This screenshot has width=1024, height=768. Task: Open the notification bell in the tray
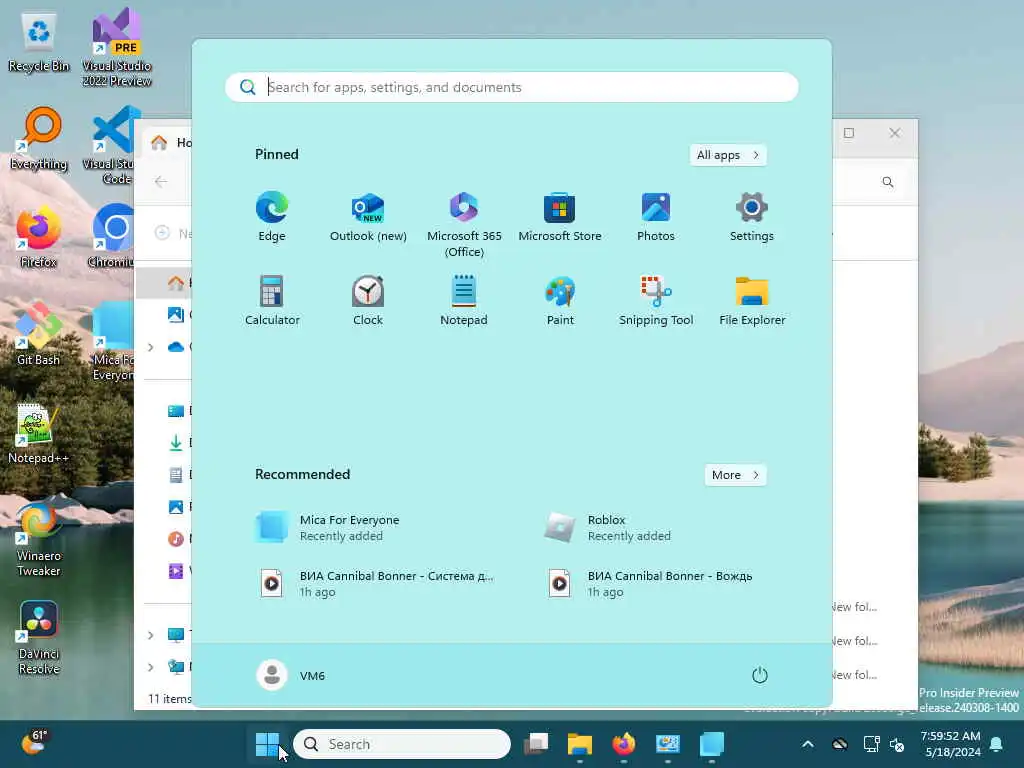tap(997, 744)
